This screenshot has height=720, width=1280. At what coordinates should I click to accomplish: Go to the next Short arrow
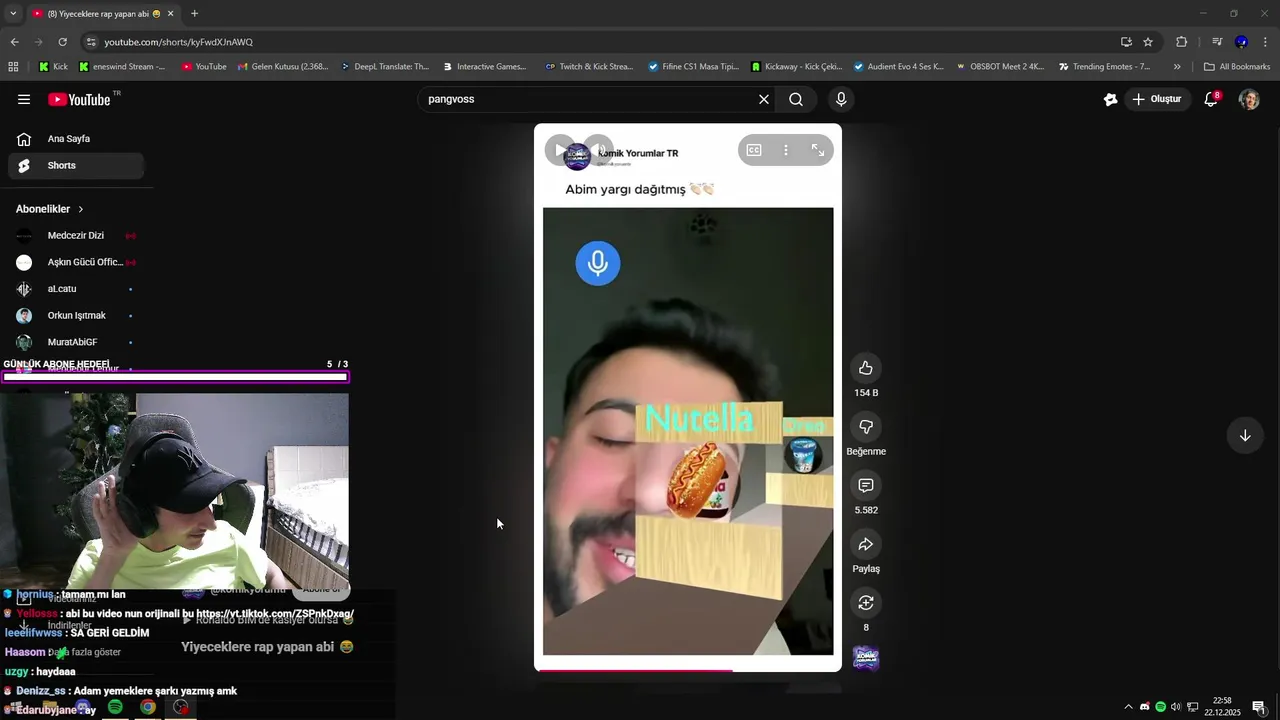[x=1245, y=436]
